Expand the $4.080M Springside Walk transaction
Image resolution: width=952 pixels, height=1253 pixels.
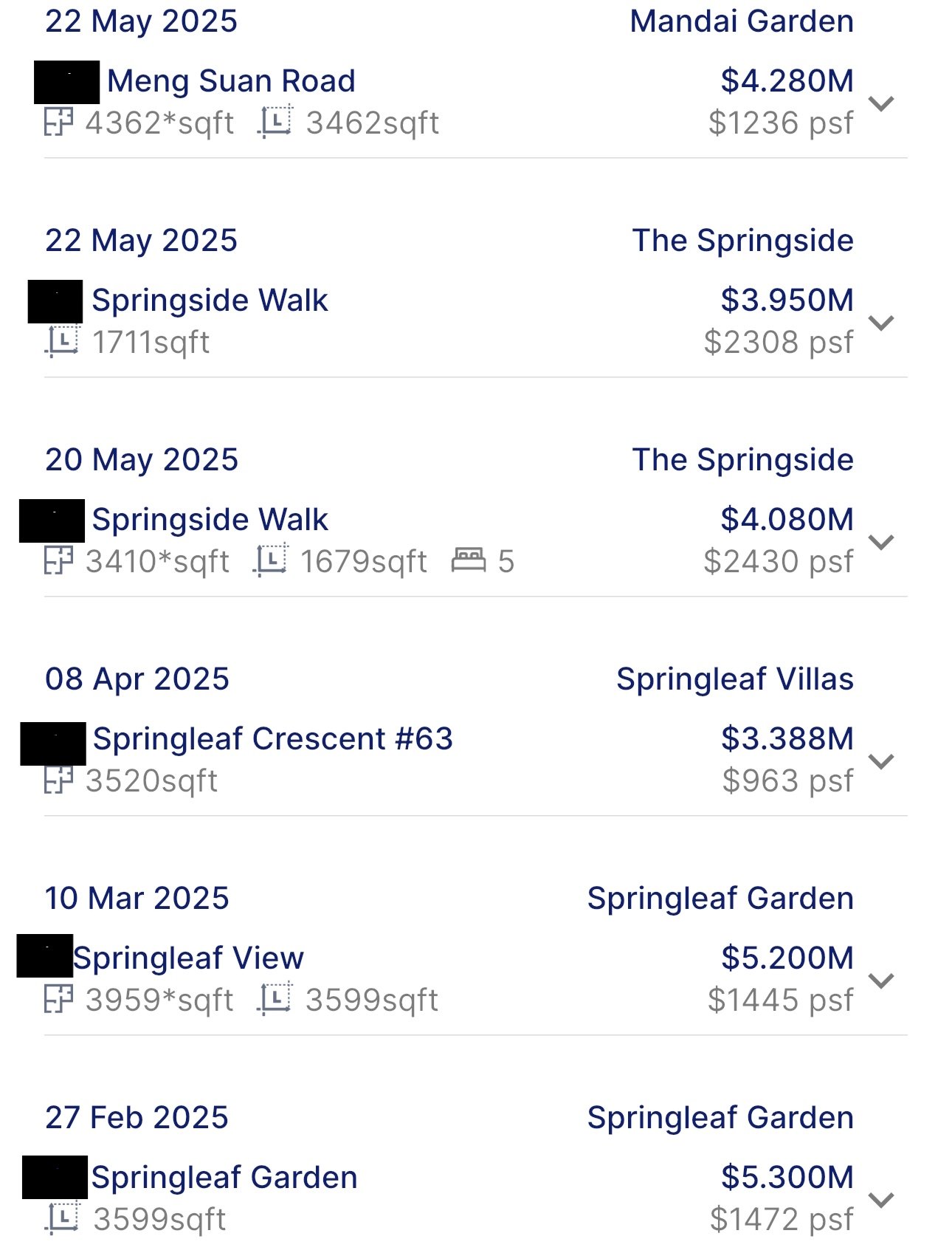point(881,542)
